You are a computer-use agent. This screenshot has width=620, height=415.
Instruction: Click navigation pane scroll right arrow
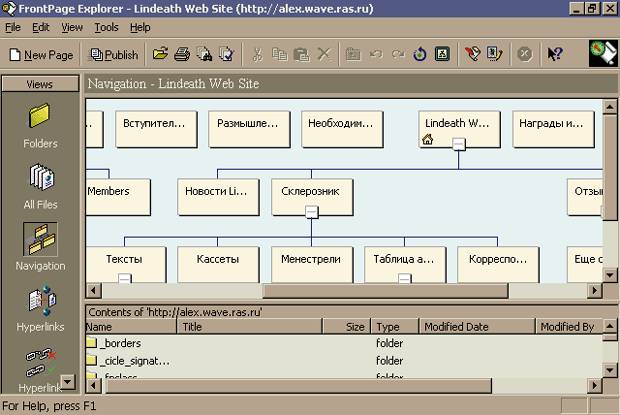[x=595, y=291]
